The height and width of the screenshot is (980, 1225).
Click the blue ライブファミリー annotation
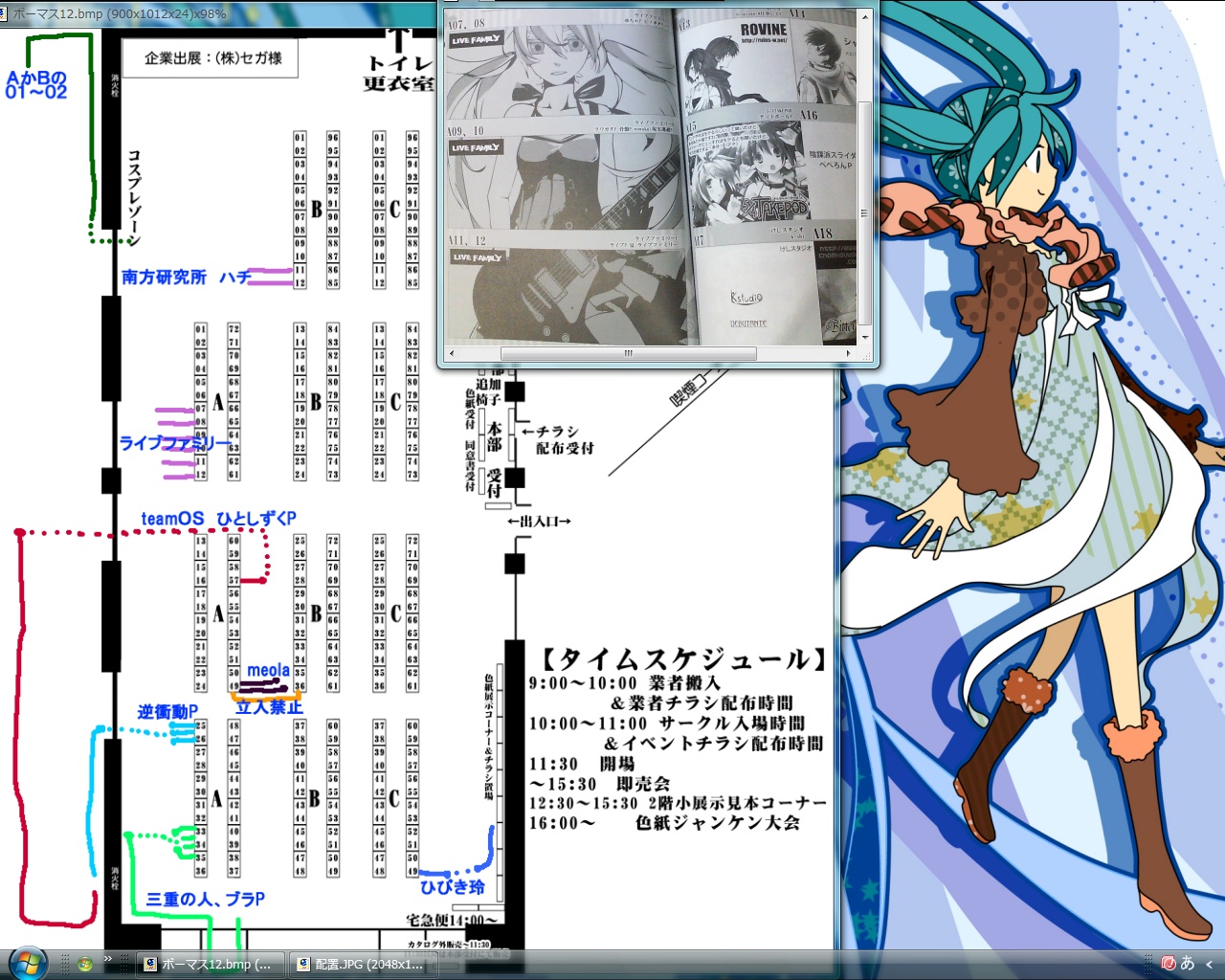click(x=175, y=443)
